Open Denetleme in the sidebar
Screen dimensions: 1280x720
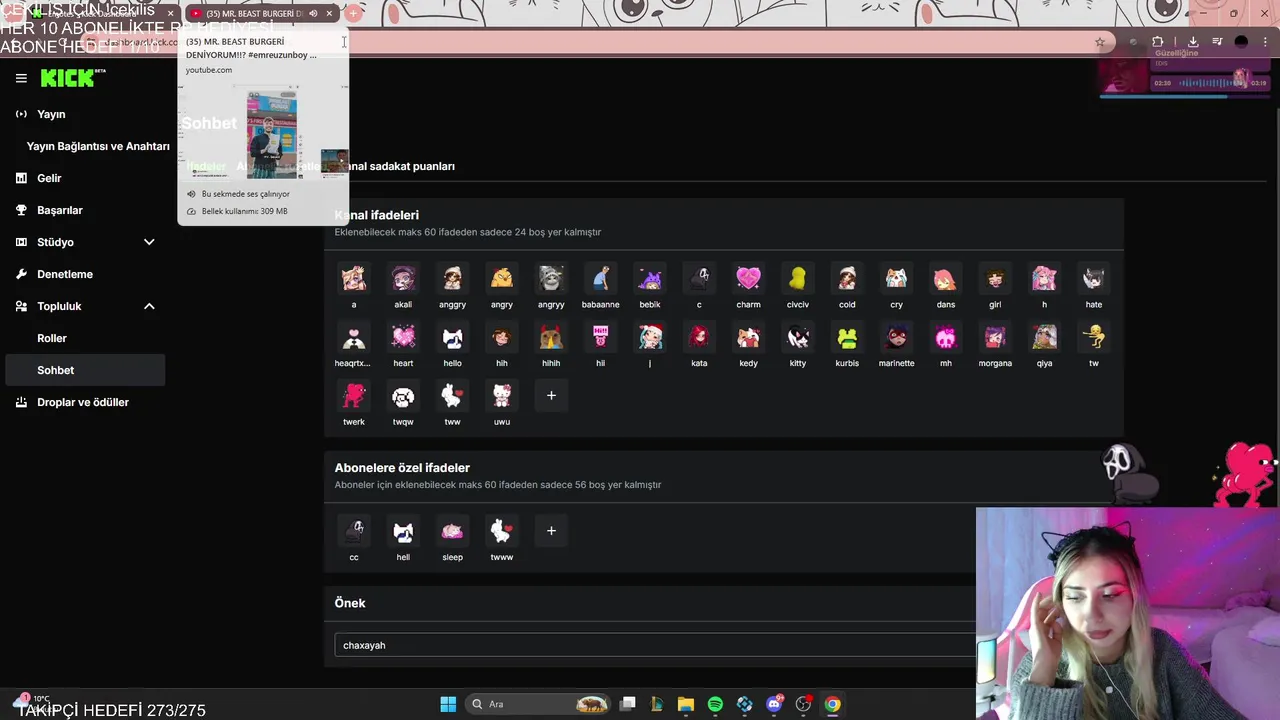pos(65,274)
